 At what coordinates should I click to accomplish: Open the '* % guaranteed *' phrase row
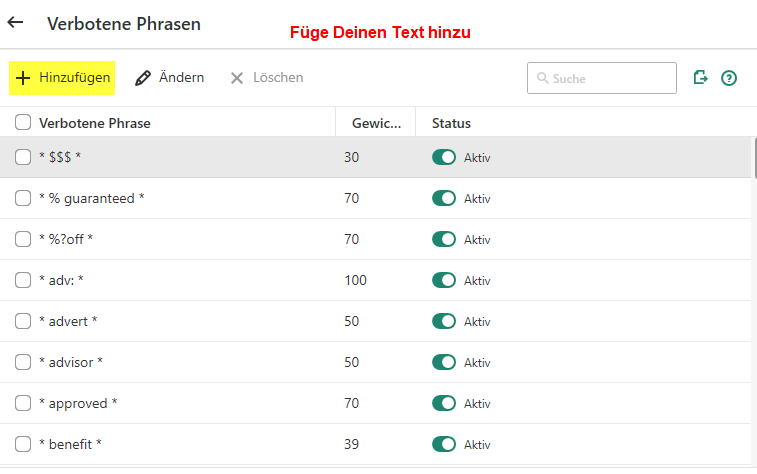coord(92,198)
